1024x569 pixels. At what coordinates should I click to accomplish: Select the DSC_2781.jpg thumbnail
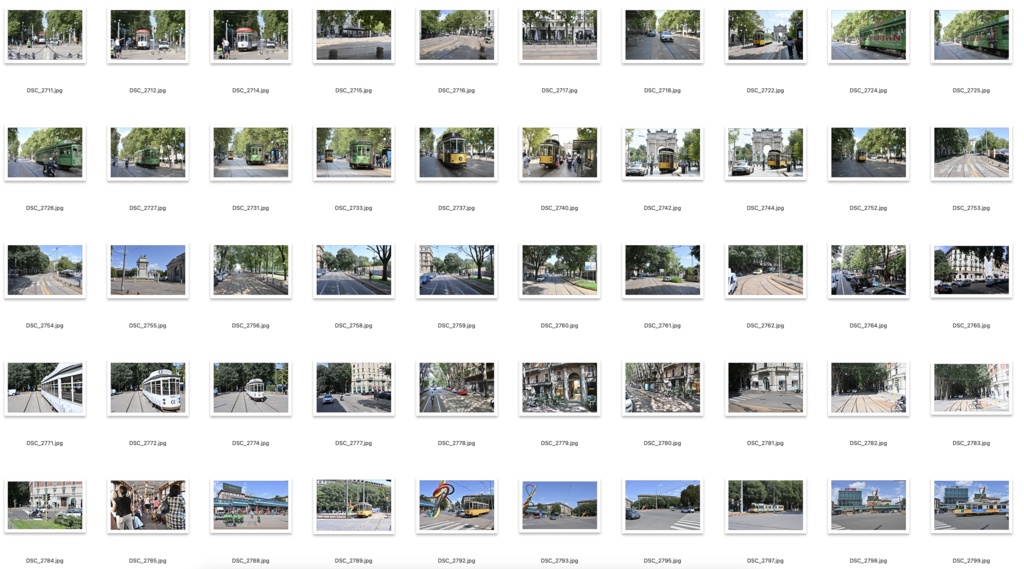(x=765, y=388)
